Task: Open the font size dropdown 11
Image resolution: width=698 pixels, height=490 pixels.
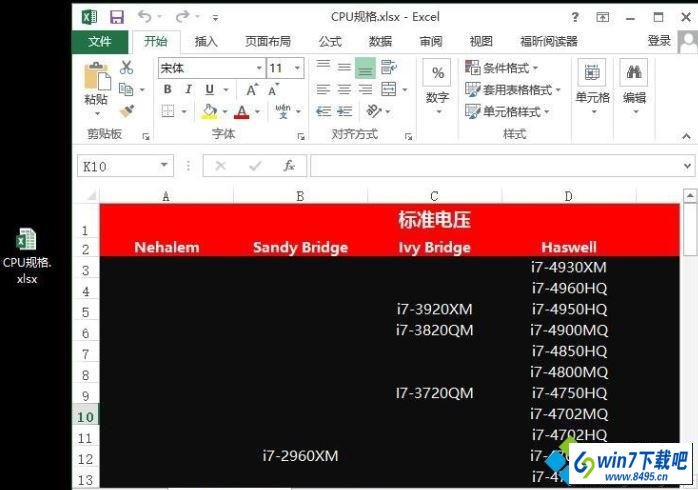Action: tap(297, 68)
